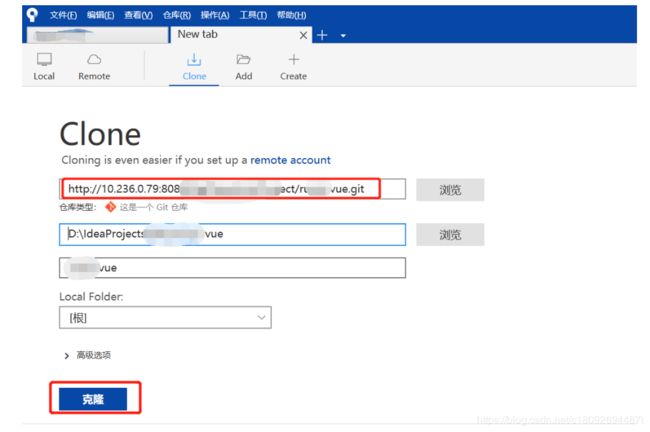Click the 克隆 button
Screen dimensions: 650x432
pyautogui.click(x=93, y=399)
